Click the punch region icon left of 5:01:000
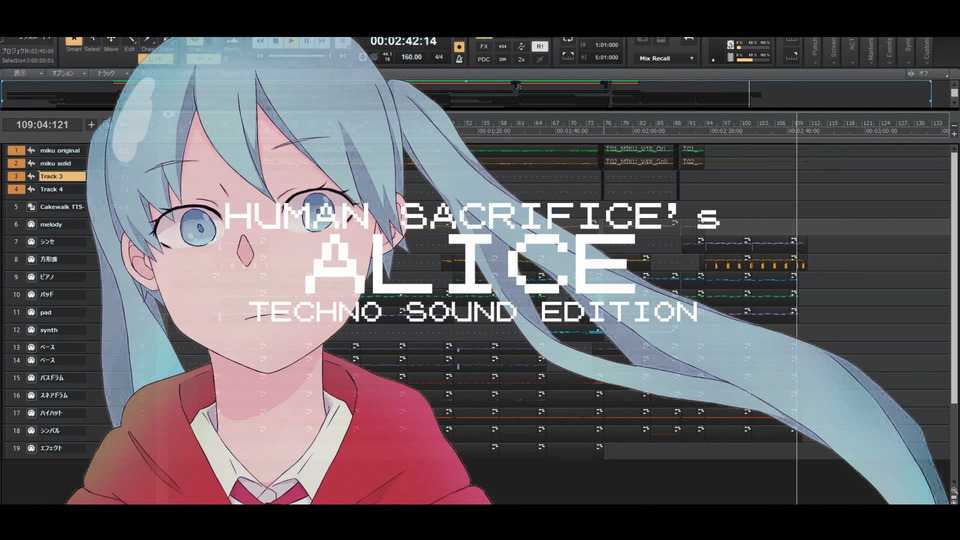 click(568, 57)
